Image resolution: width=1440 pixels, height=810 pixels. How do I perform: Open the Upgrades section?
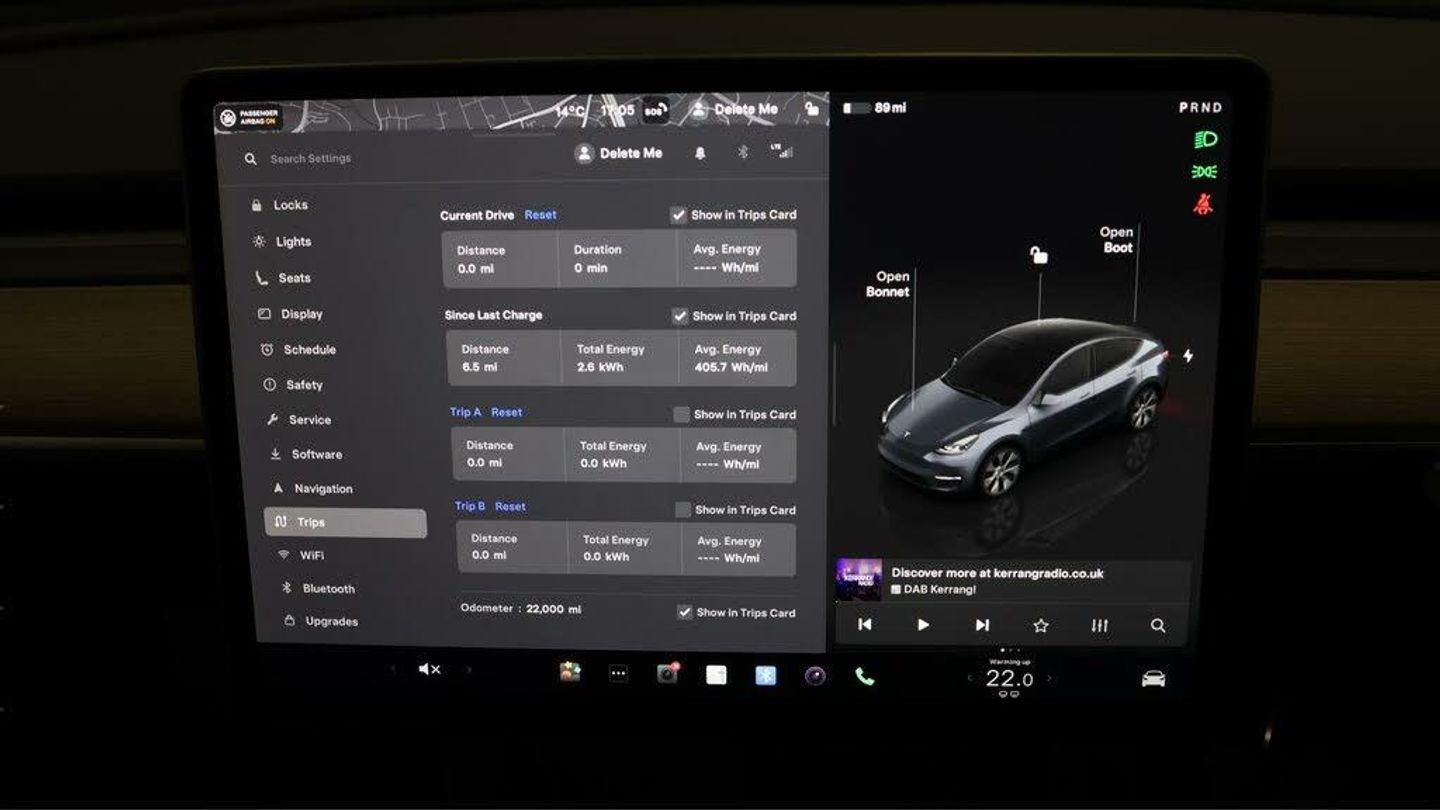pyautogui.click(x=321, y=621)
